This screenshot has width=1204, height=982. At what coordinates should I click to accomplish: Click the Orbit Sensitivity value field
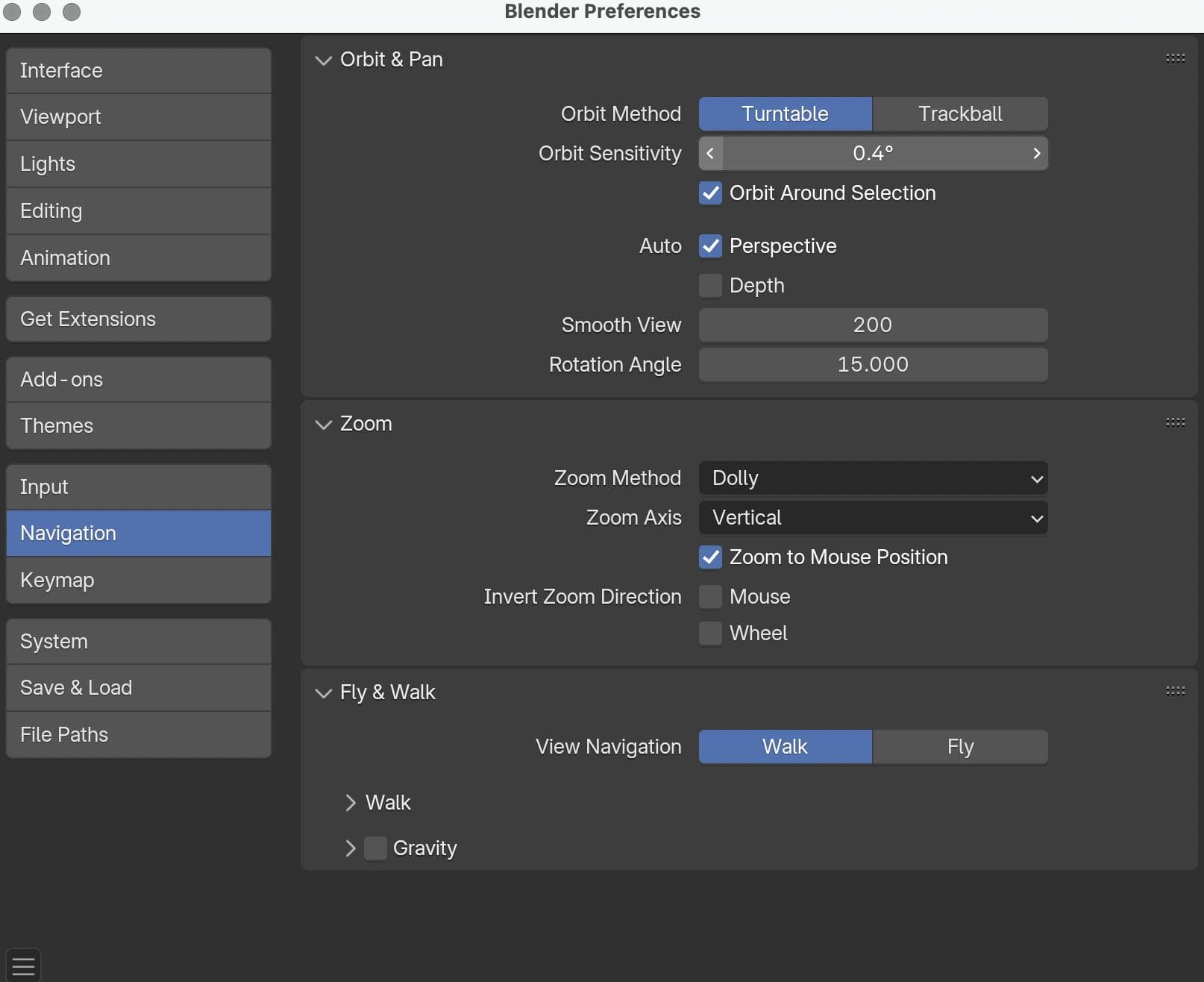point(873,154)
